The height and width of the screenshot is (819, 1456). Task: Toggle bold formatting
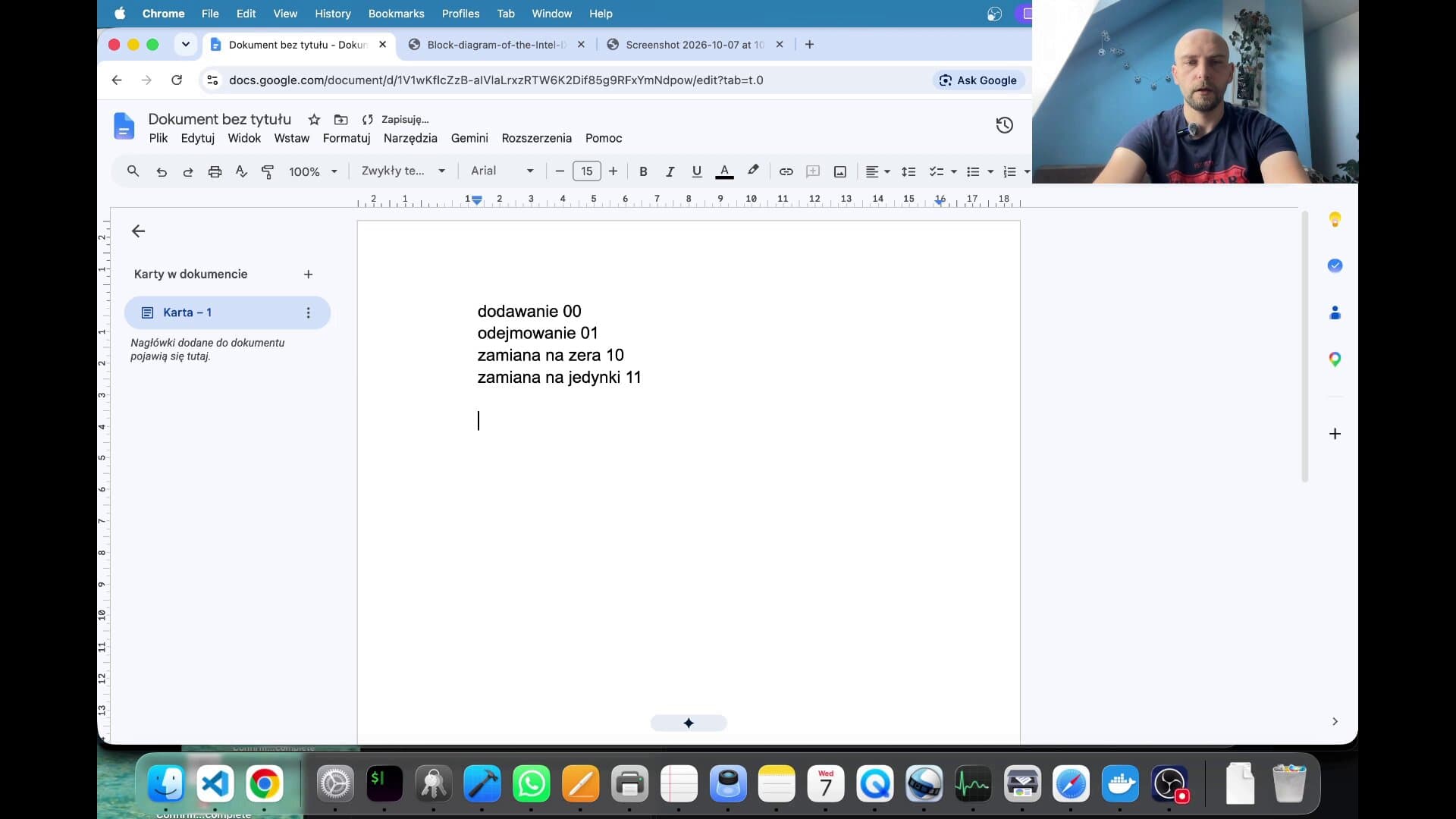[x=643, y=171]
